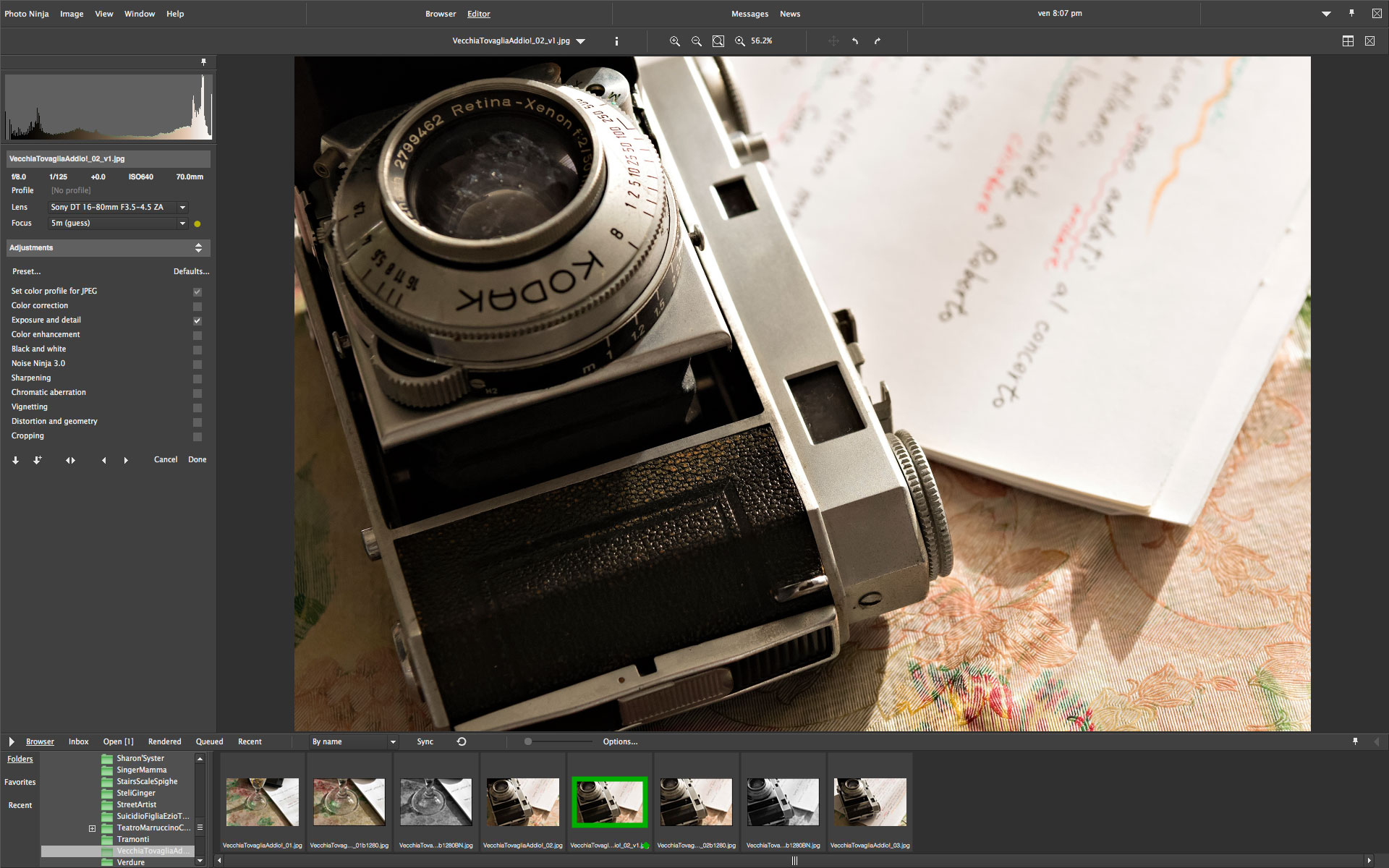Click the zoom in magnifier icon
Viewport: 1389px width, 868px height.
point(674,41)
